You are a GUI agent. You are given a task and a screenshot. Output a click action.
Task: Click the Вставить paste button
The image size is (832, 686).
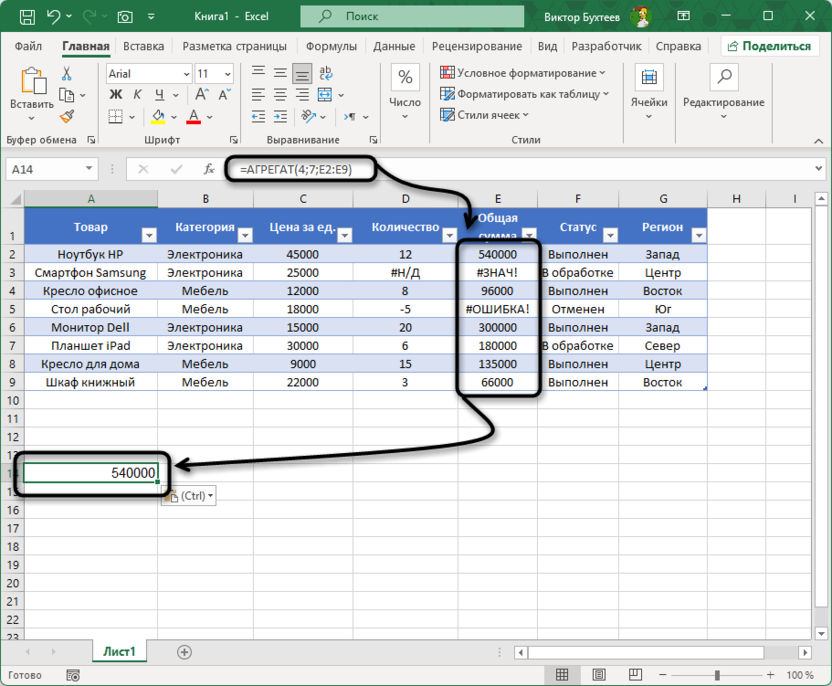32,90
